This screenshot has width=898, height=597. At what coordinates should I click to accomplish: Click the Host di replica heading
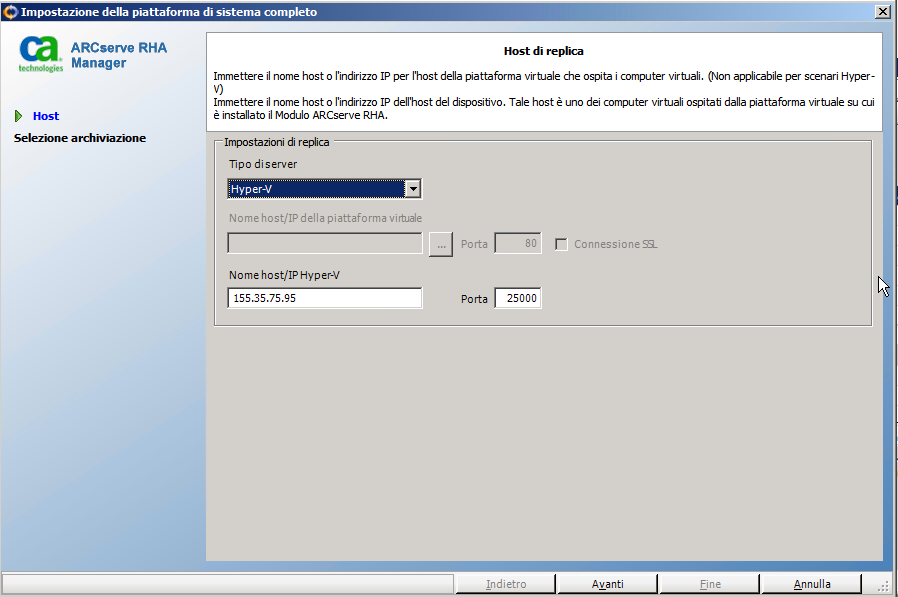tap(543, 51)
